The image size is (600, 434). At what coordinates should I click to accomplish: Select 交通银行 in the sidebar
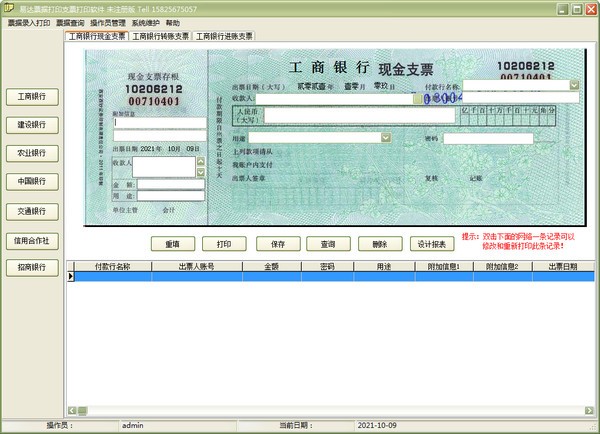coord(32,212)
